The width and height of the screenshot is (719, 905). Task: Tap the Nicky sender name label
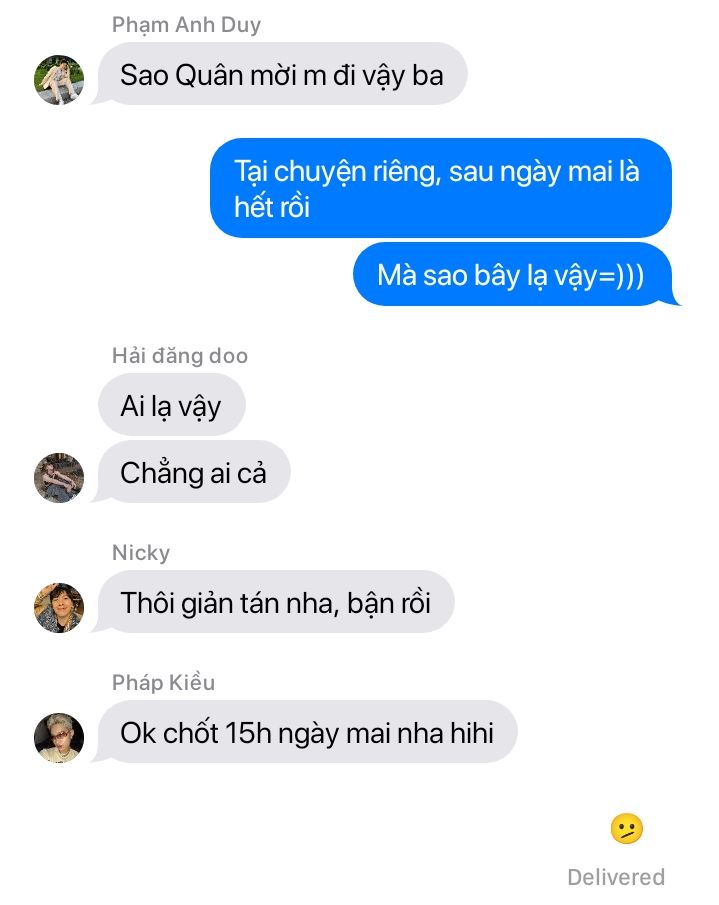(141, 552)
